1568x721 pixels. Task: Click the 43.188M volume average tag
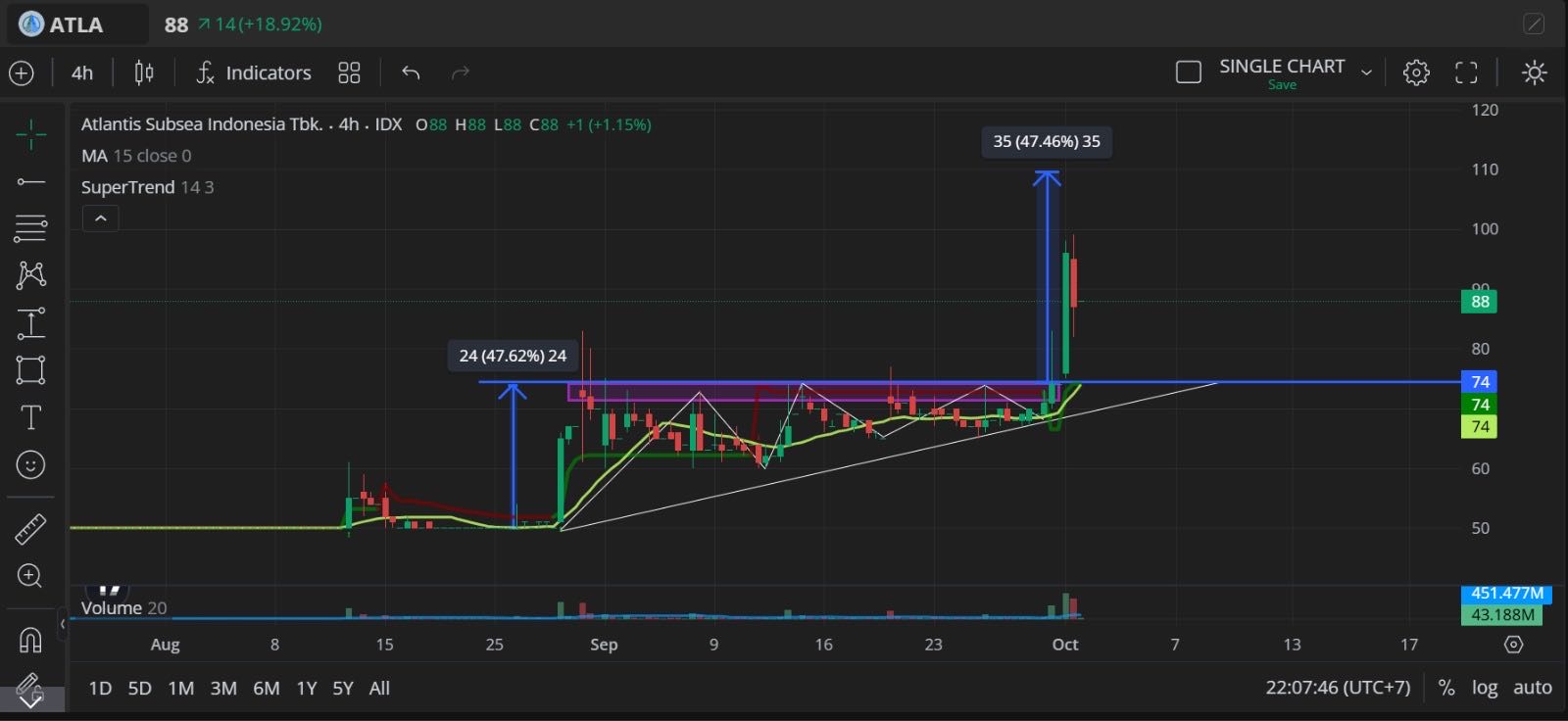(1501, 615)
